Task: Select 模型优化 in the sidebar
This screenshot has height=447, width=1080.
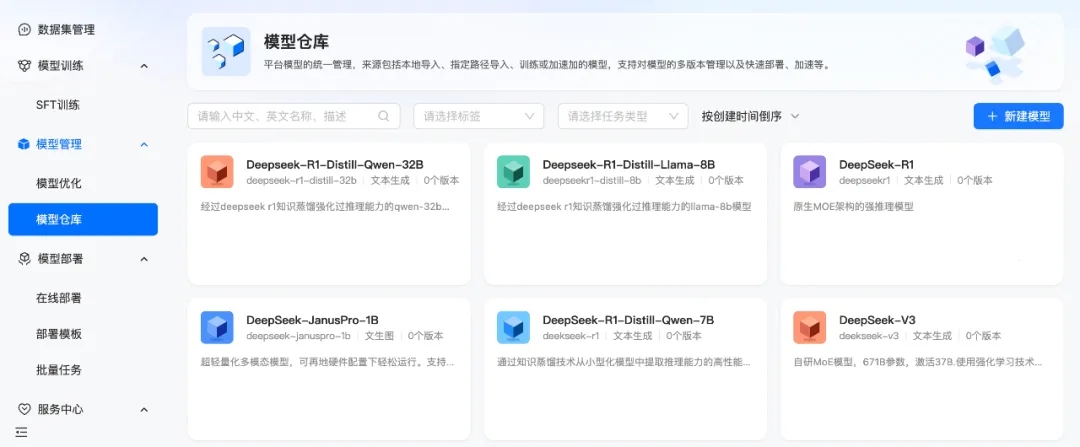Action: pyautogui.click(x=59, y=183)
